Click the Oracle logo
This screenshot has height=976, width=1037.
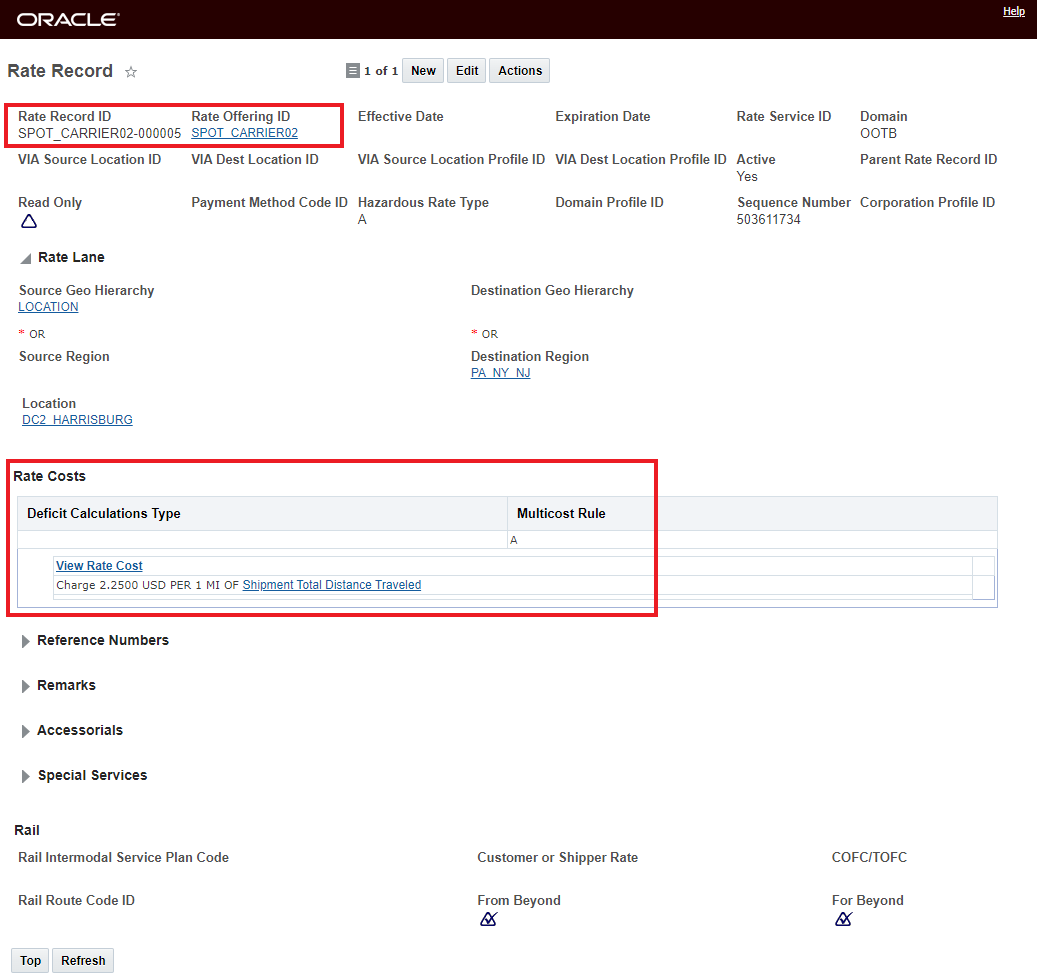(68, 19)
